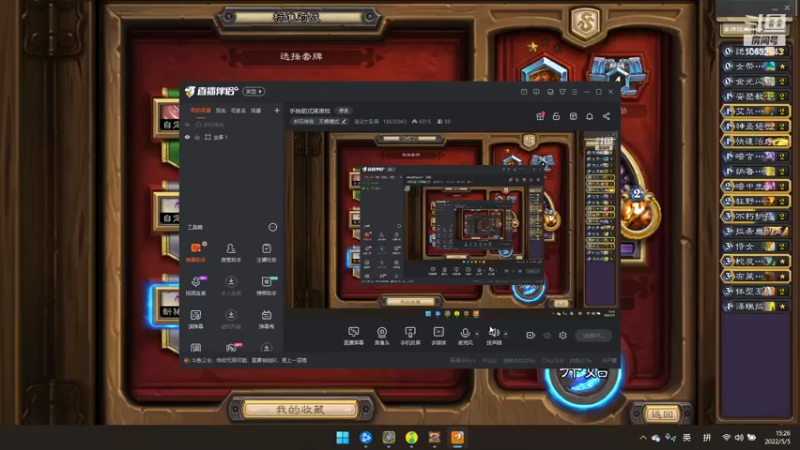Add a 摄像头 camera source

tap(382, 336)
